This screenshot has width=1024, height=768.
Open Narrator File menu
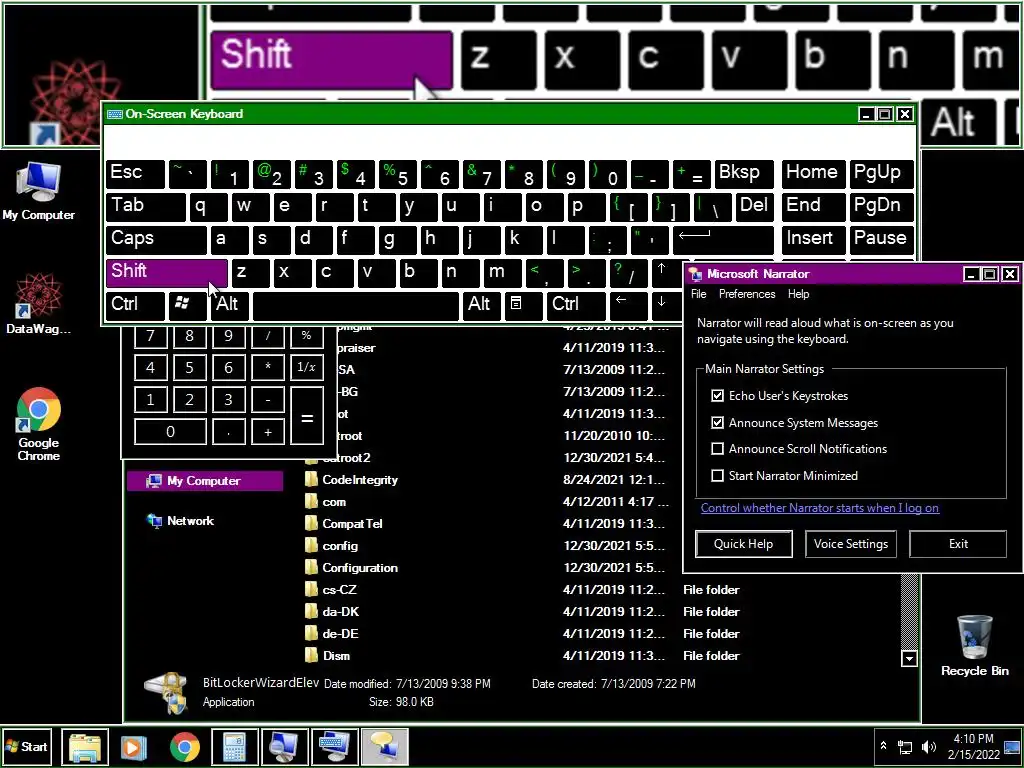[698, 294]
